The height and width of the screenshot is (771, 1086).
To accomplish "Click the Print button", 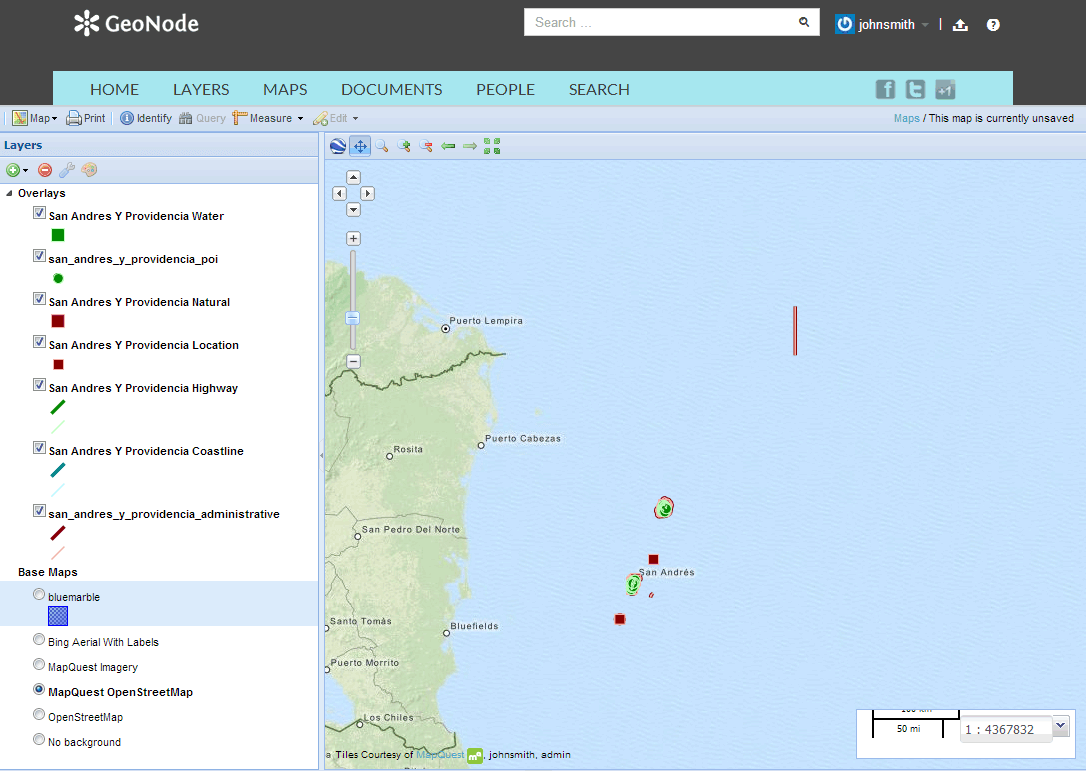I will coord(86,118).
